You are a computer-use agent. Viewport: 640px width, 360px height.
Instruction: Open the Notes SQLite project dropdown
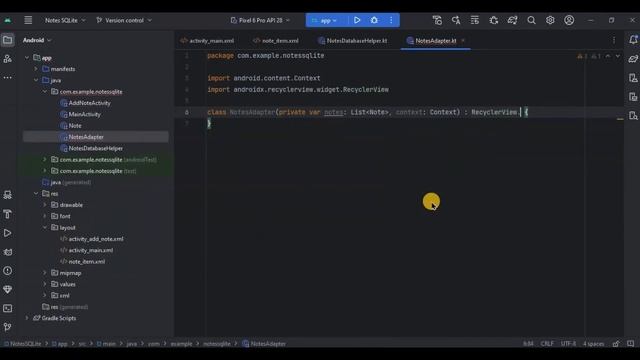coord(65,20)
